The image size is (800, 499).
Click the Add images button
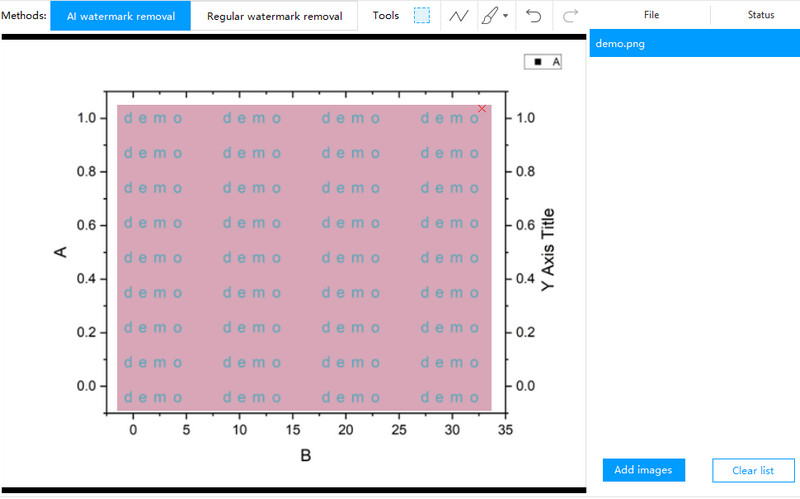643,470
